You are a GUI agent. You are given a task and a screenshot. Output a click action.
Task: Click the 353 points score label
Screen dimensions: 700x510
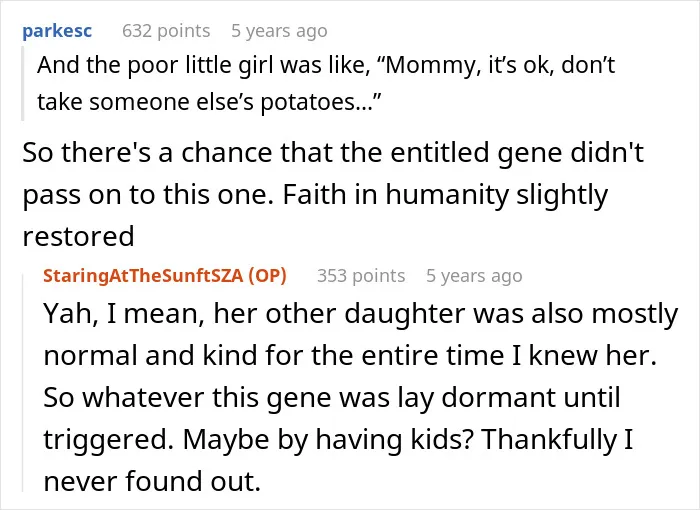pyautogui.click(x=361, y=276)
